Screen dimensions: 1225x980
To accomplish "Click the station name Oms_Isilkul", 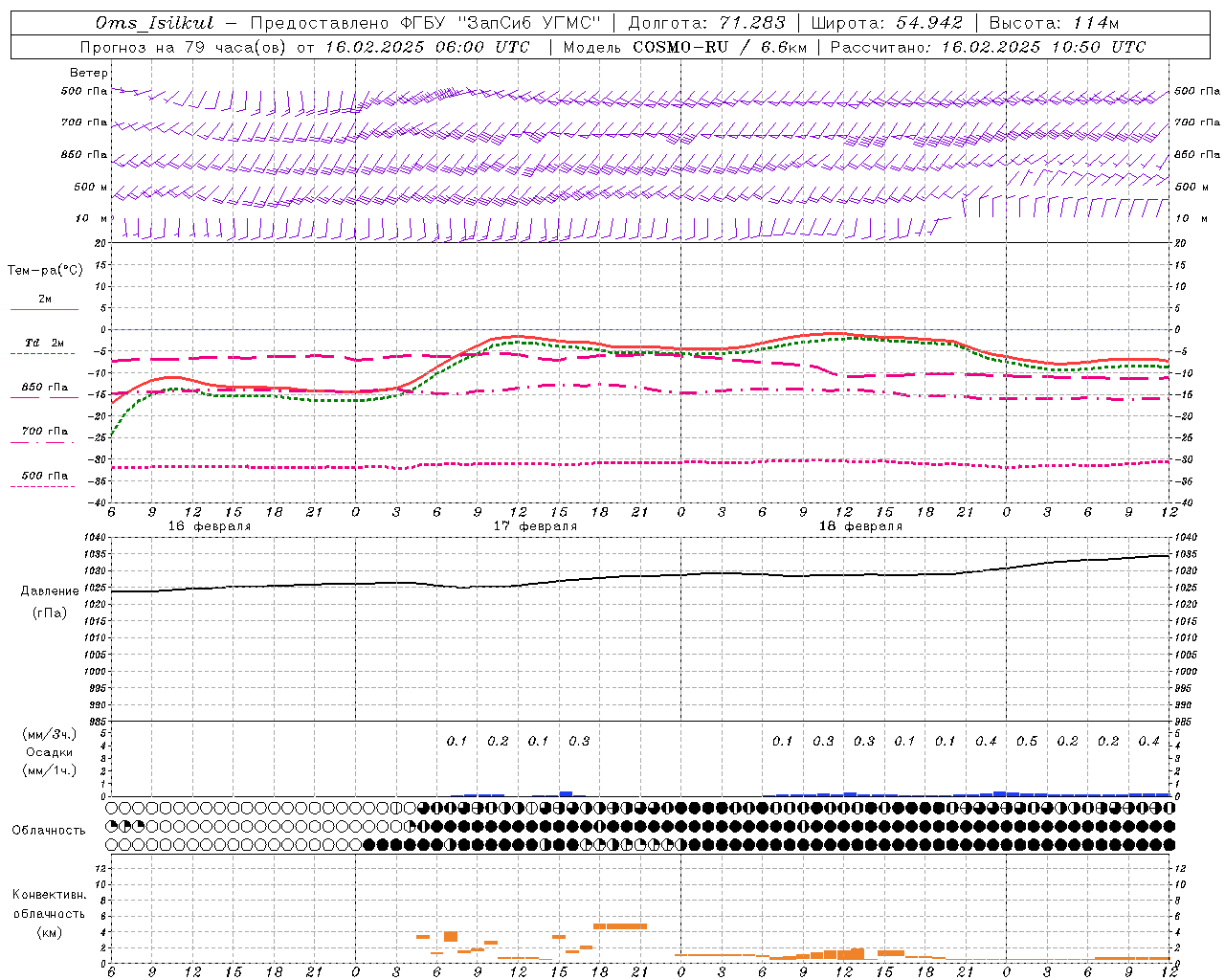I will click(155, 23).
